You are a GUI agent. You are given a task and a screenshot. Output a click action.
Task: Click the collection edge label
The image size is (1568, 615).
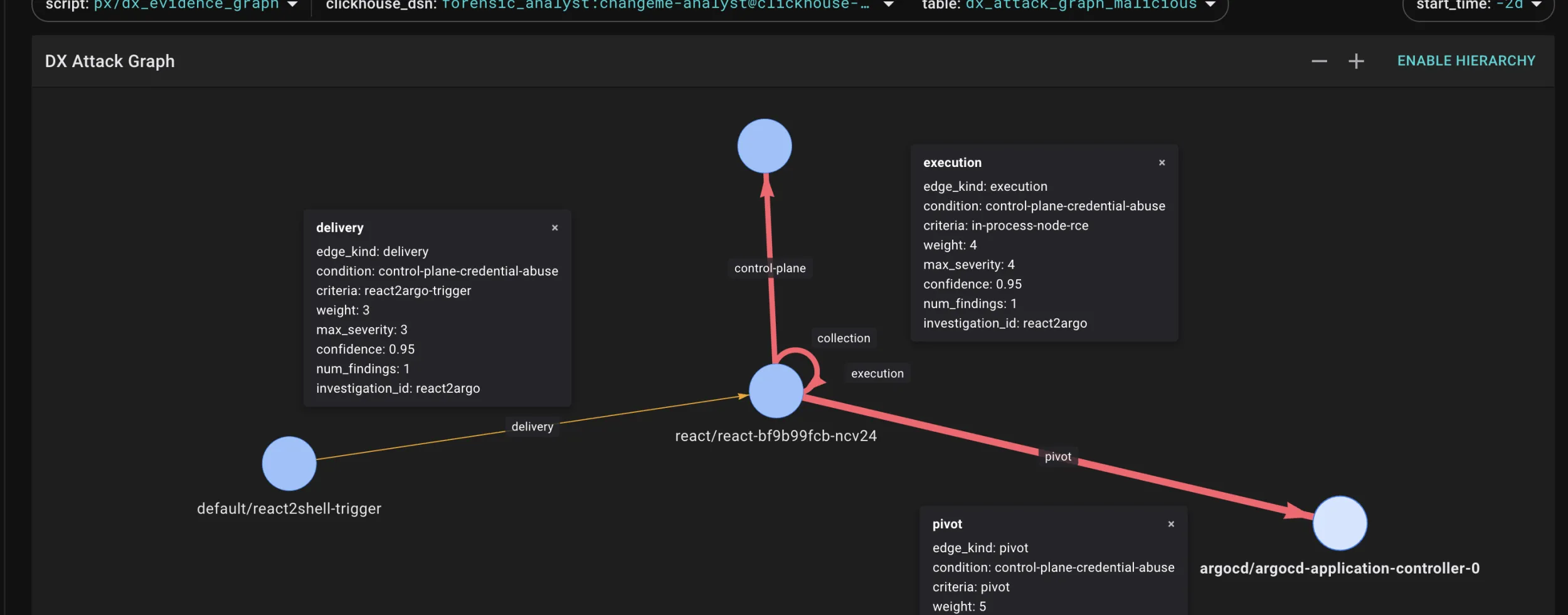click(844, 338)
